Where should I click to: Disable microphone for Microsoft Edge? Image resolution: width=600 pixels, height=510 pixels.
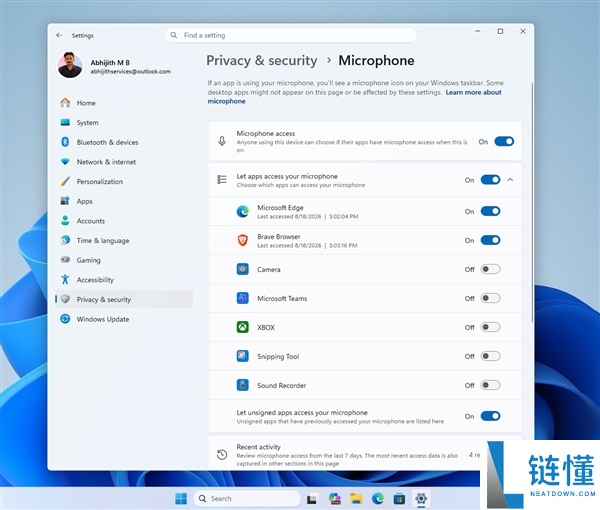tap(490, 211)
